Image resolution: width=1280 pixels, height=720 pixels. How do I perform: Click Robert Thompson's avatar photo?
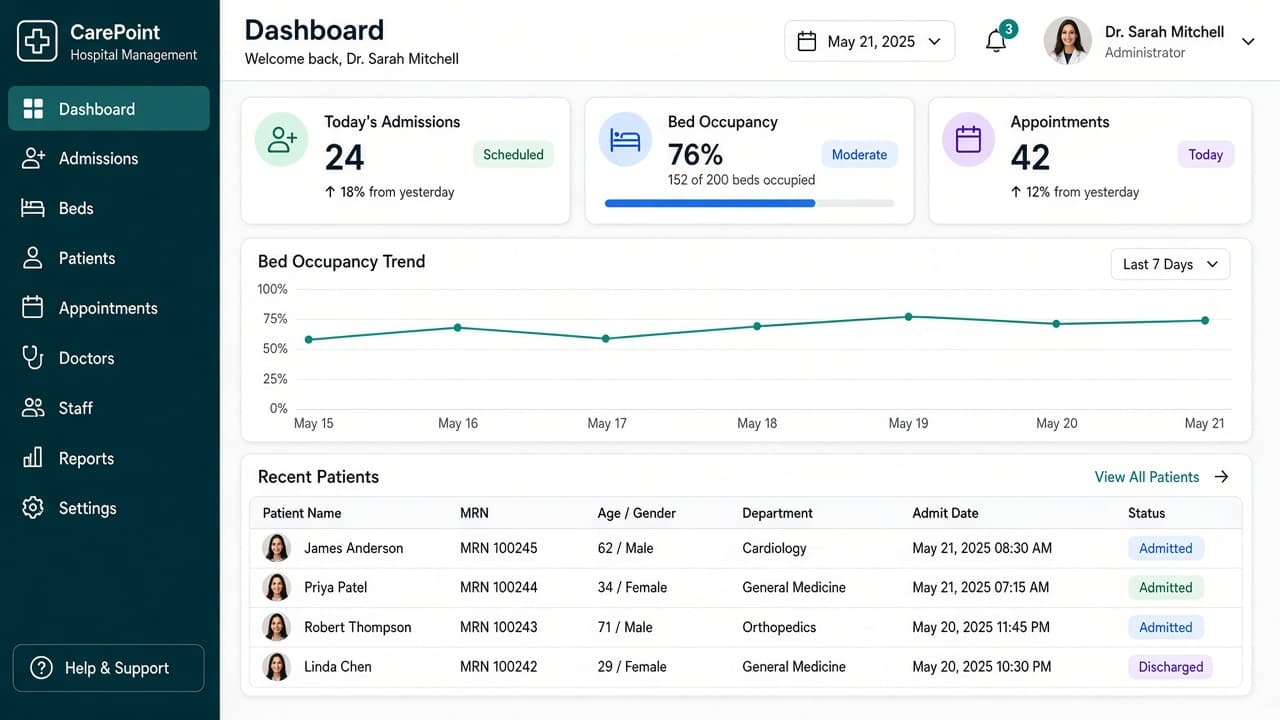coord(276,627)
